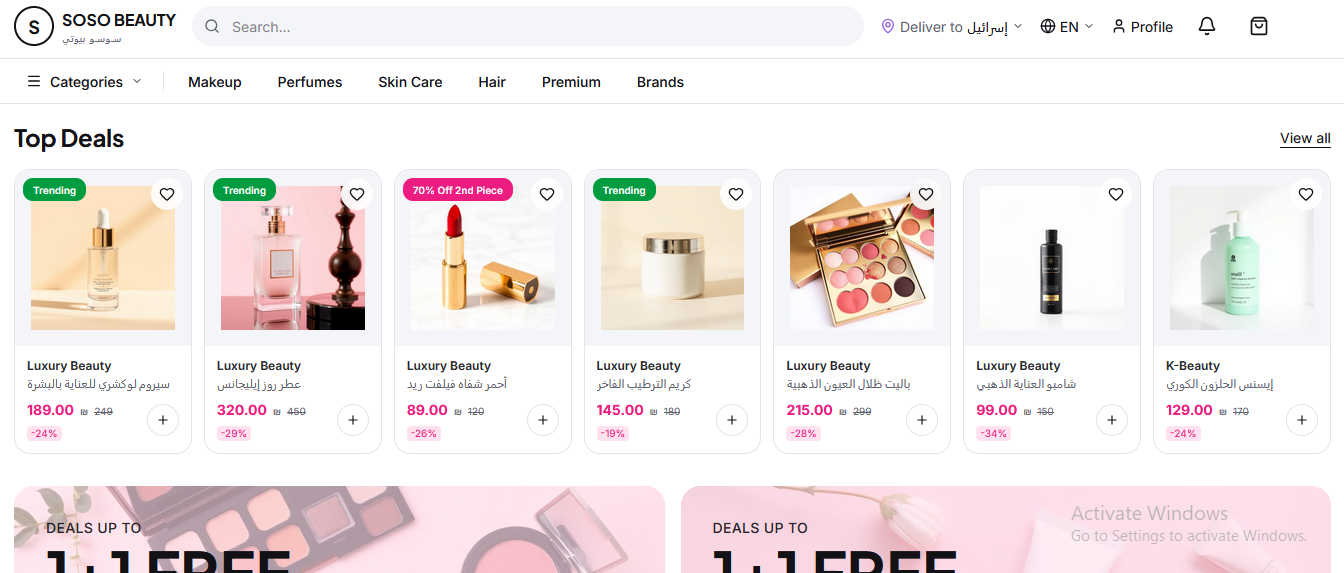Screen dimensions: 1344x573
Task: Open the shopping bag cart
Action: [1259, 27]
